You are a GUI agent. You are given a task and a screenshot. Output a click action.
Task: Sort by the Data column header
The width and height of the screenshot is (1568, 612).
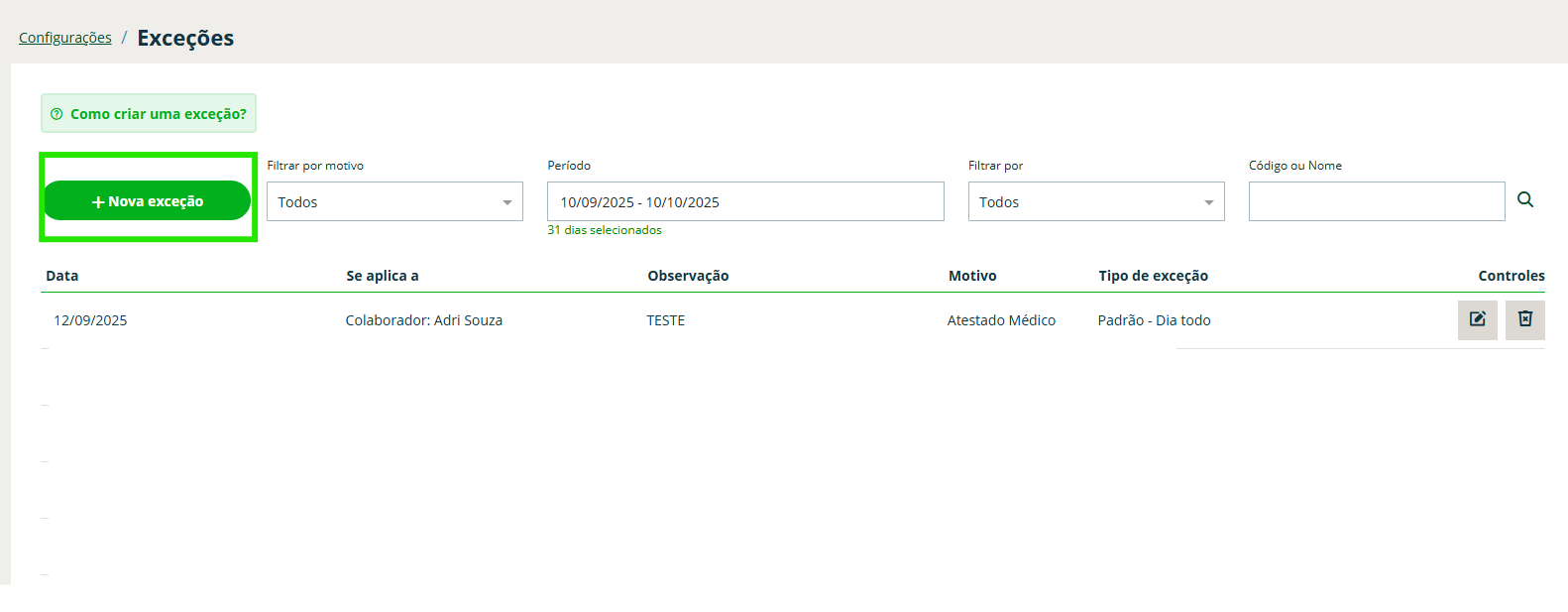click(x=62, y=276)
